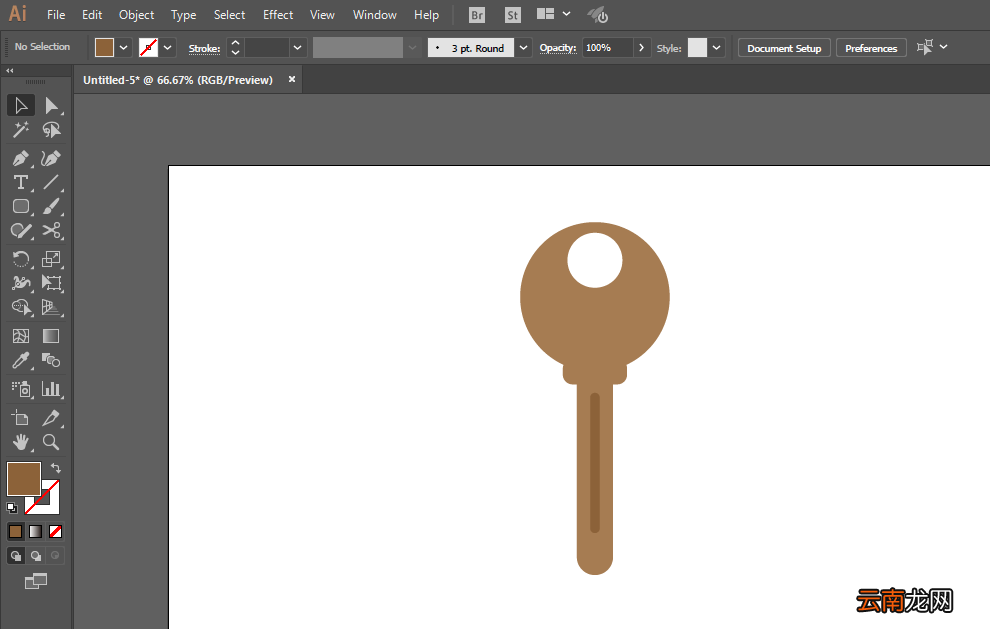Select the Curvature tool
990x629 pixels.
(51, 158)
